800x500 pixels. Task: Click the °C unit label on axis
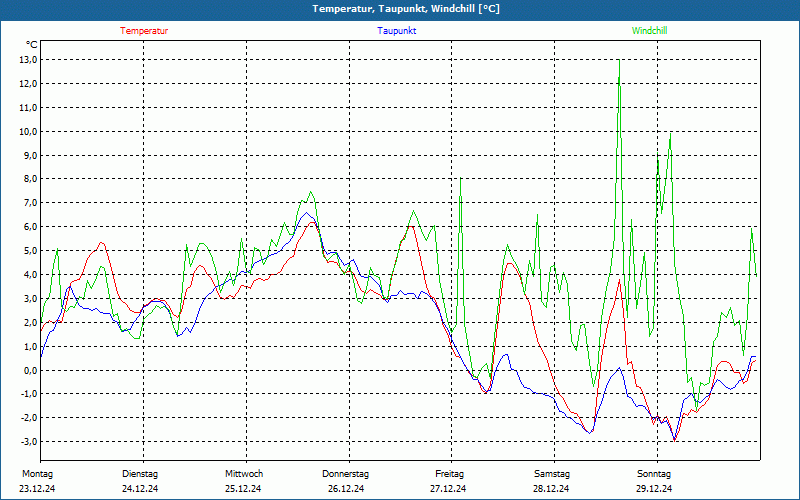[31, 45]
